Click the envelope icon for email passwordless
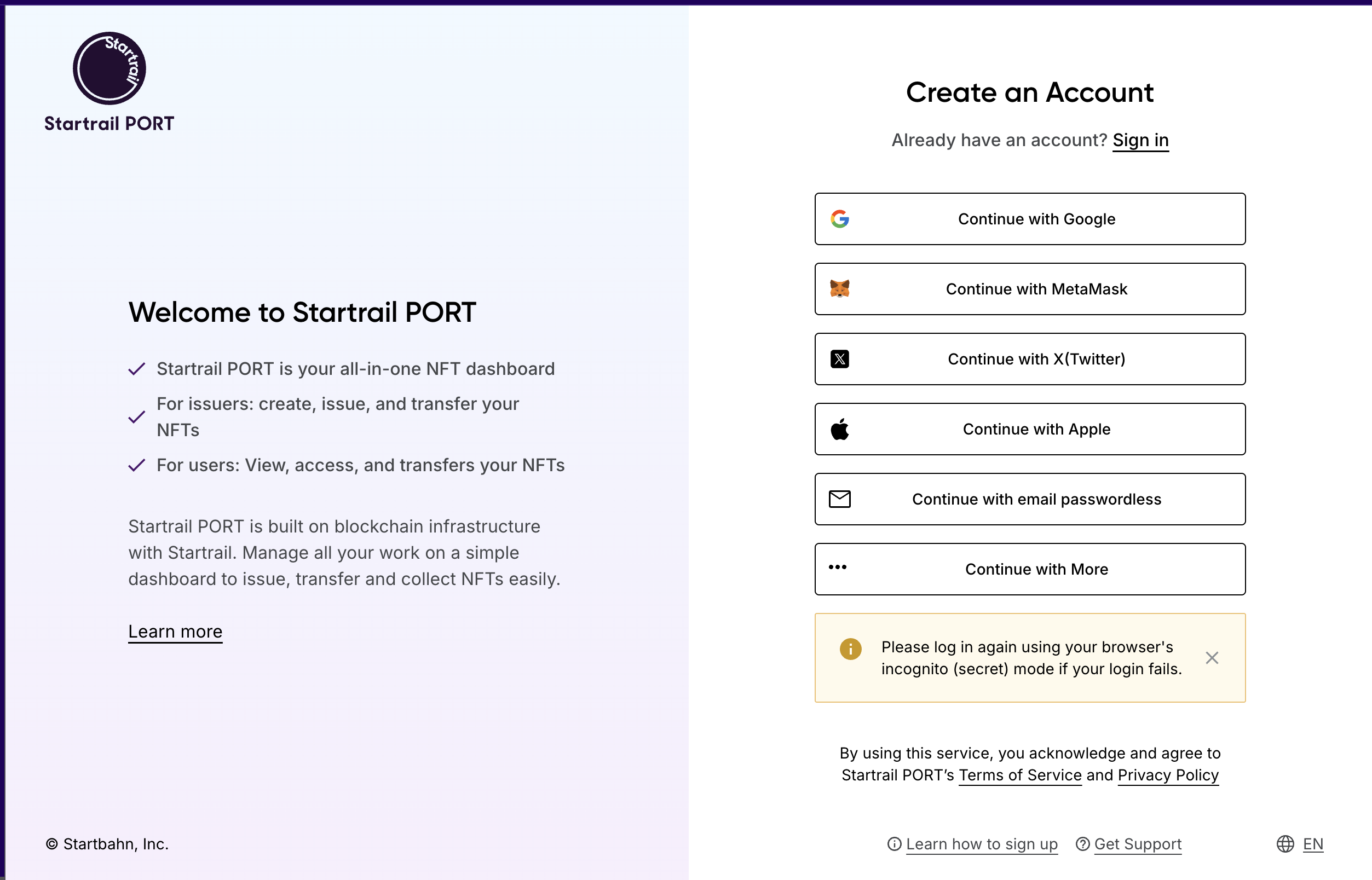The image size is (1372, 880). click(x=840, y=499)
